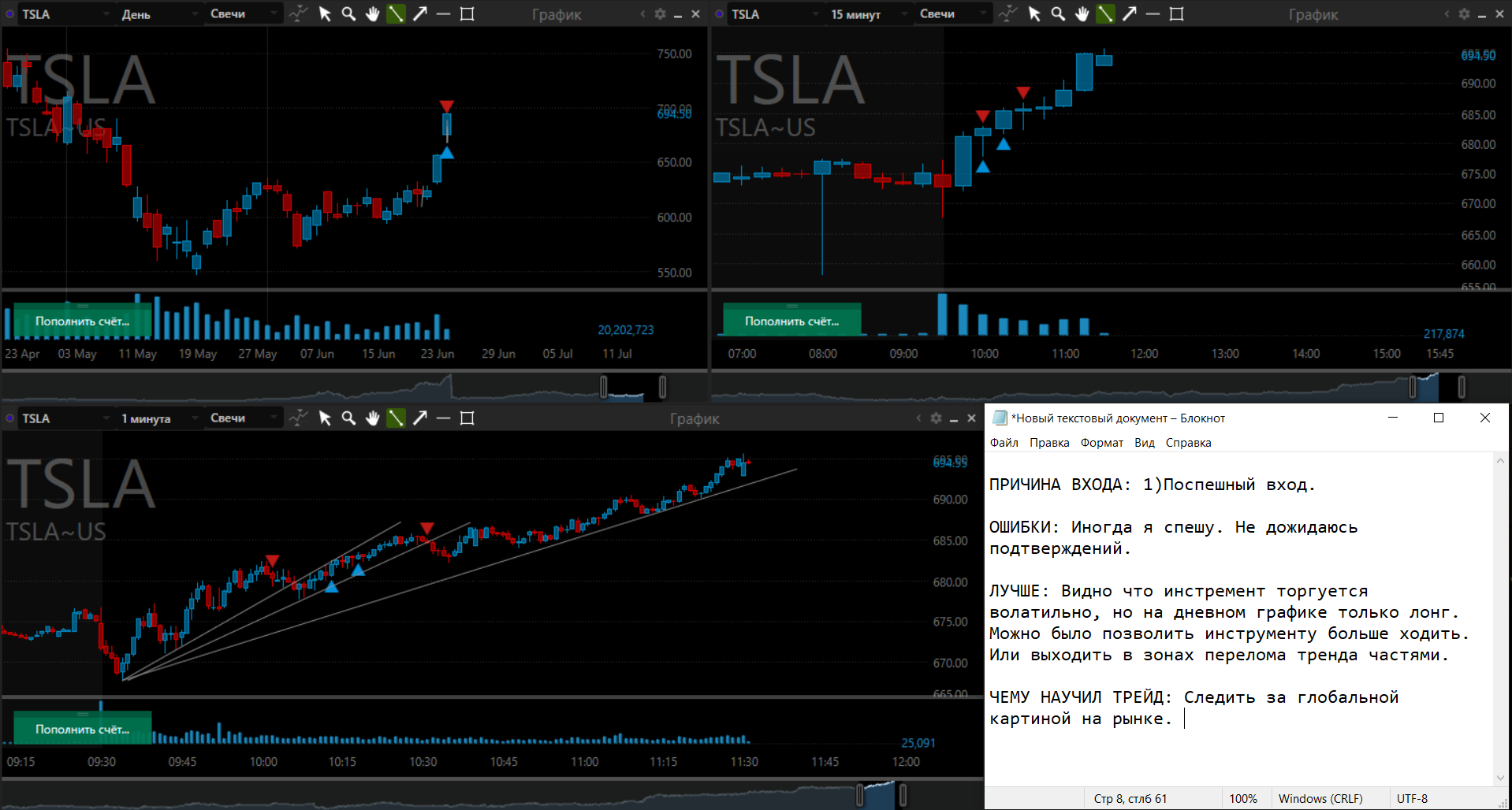Image resolution: width=1512 pixels, height=810 pixels.
Task: Open Свечи chart type dropdown in 15-minute chart
Action: (952, 13)
